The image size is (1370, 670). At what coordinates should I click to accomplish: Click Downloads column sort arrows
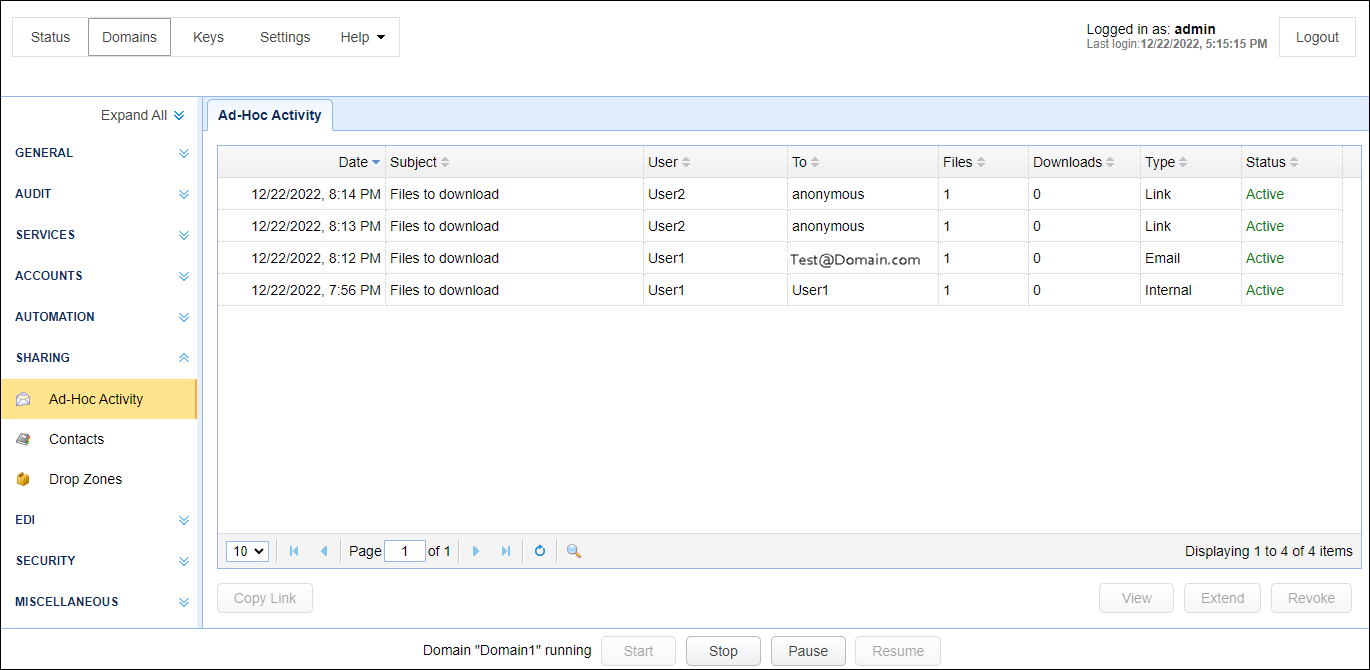click(1111, 162)
